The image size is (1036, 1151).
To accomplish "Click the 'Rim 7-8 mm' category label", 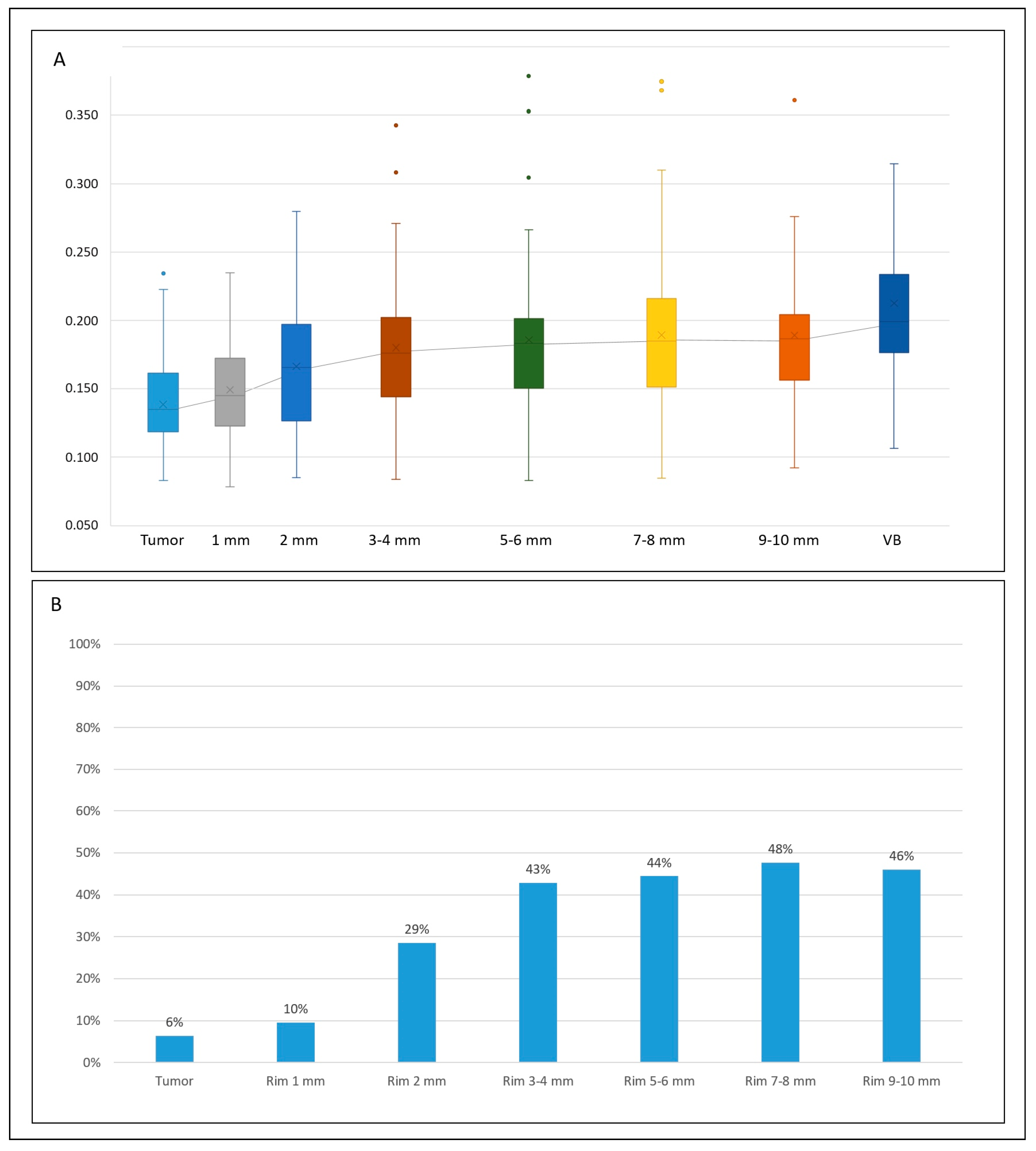I will pos(781,1081).
